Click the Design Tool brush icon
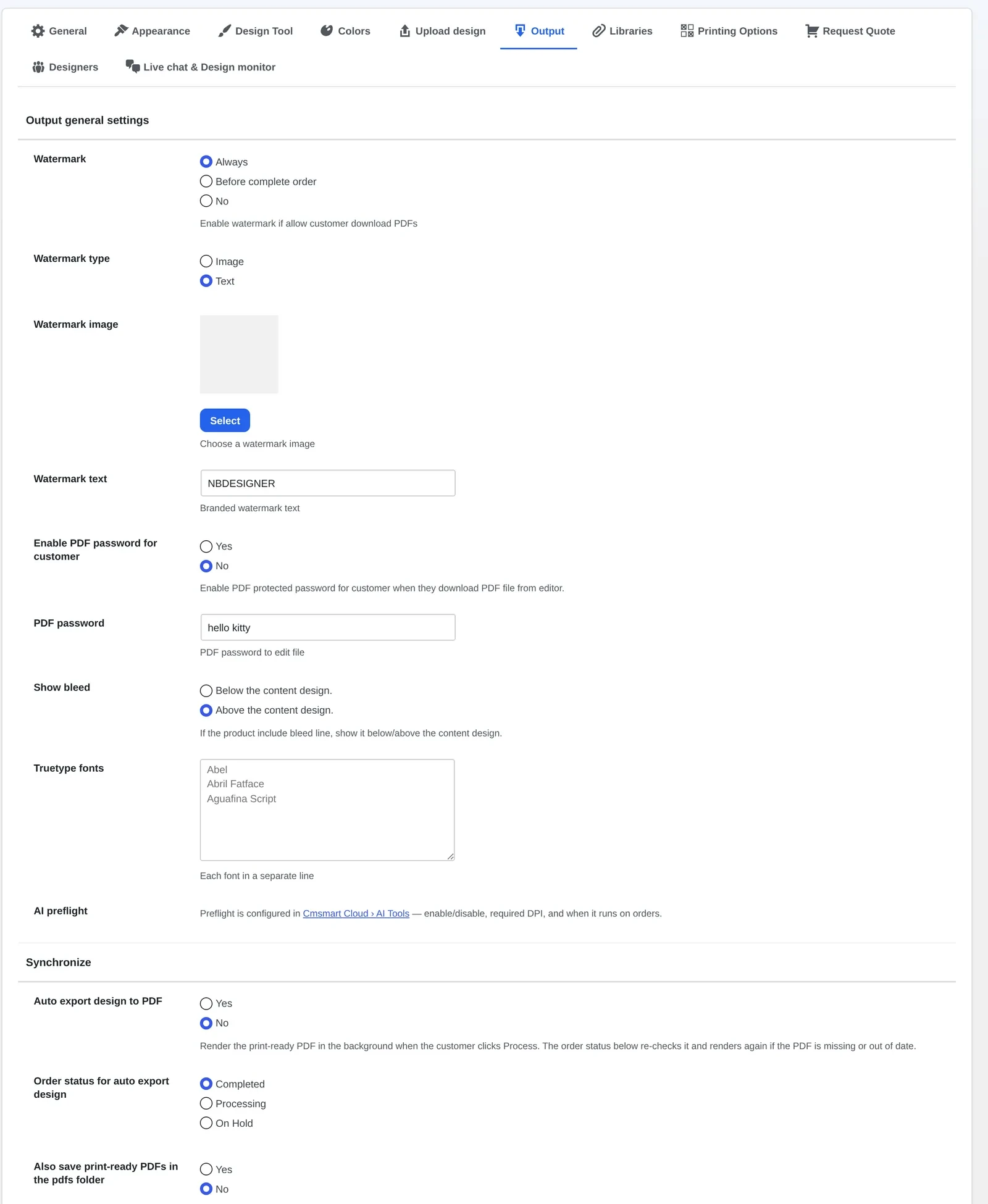988x1204 pixels. click(x=225, y=31)
